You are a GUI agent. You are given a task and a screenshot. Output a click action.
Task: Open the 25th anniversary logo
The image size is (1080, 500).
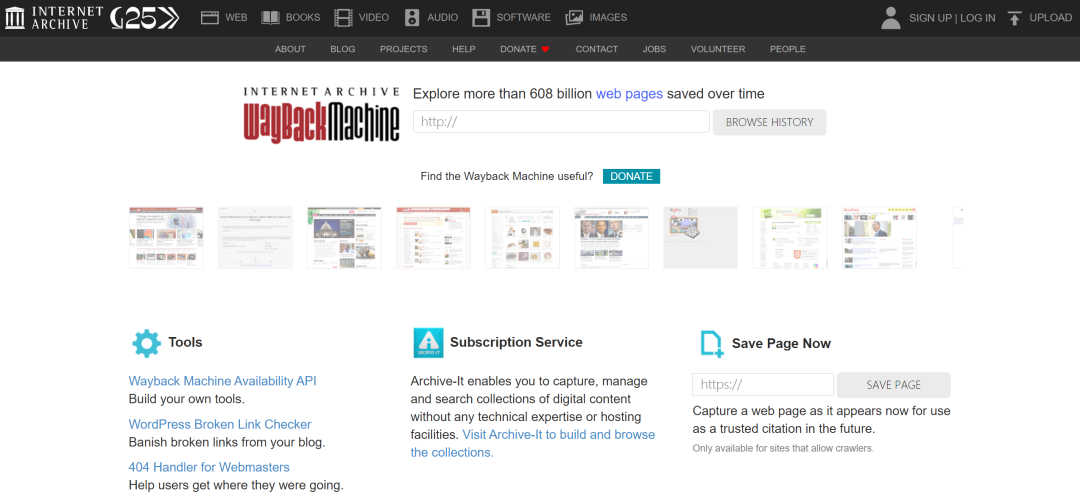pos(145,18)
